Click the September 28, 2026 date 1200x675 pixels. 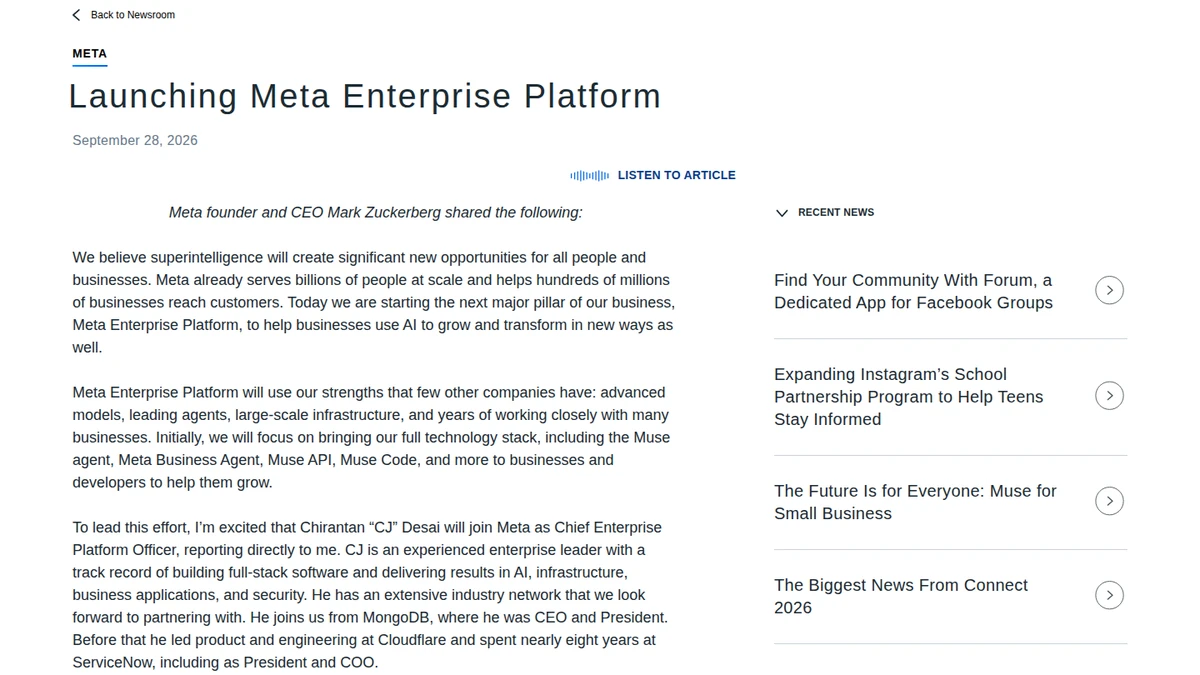pyautogui.click(x=135, y=140)
